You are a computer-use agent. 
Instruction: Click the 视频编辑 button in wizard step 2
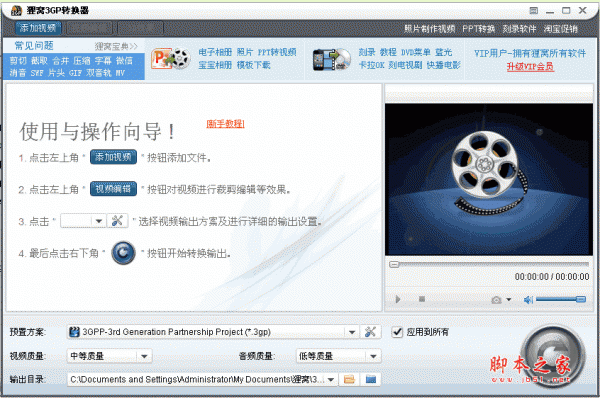pos(113,189)
